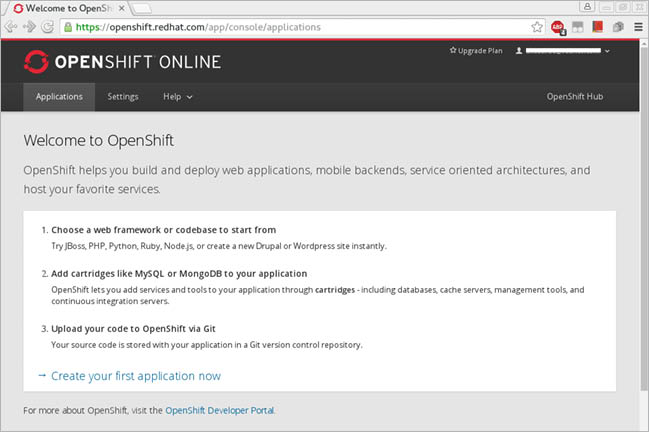The height and width of the screenshot is (432, 649).
Task: Select the Applications tab
Action: (59, 97)
